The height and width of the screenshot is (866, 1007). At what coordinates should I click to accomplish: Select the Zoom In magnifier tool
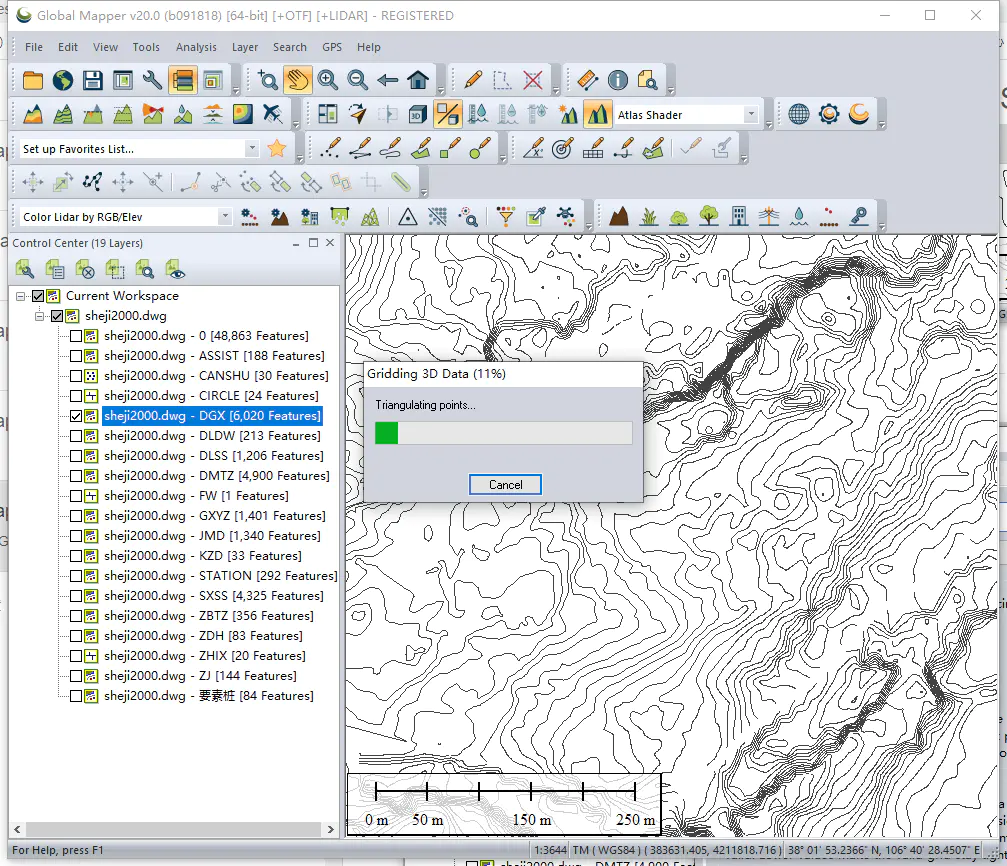click(x=328, y=80)
